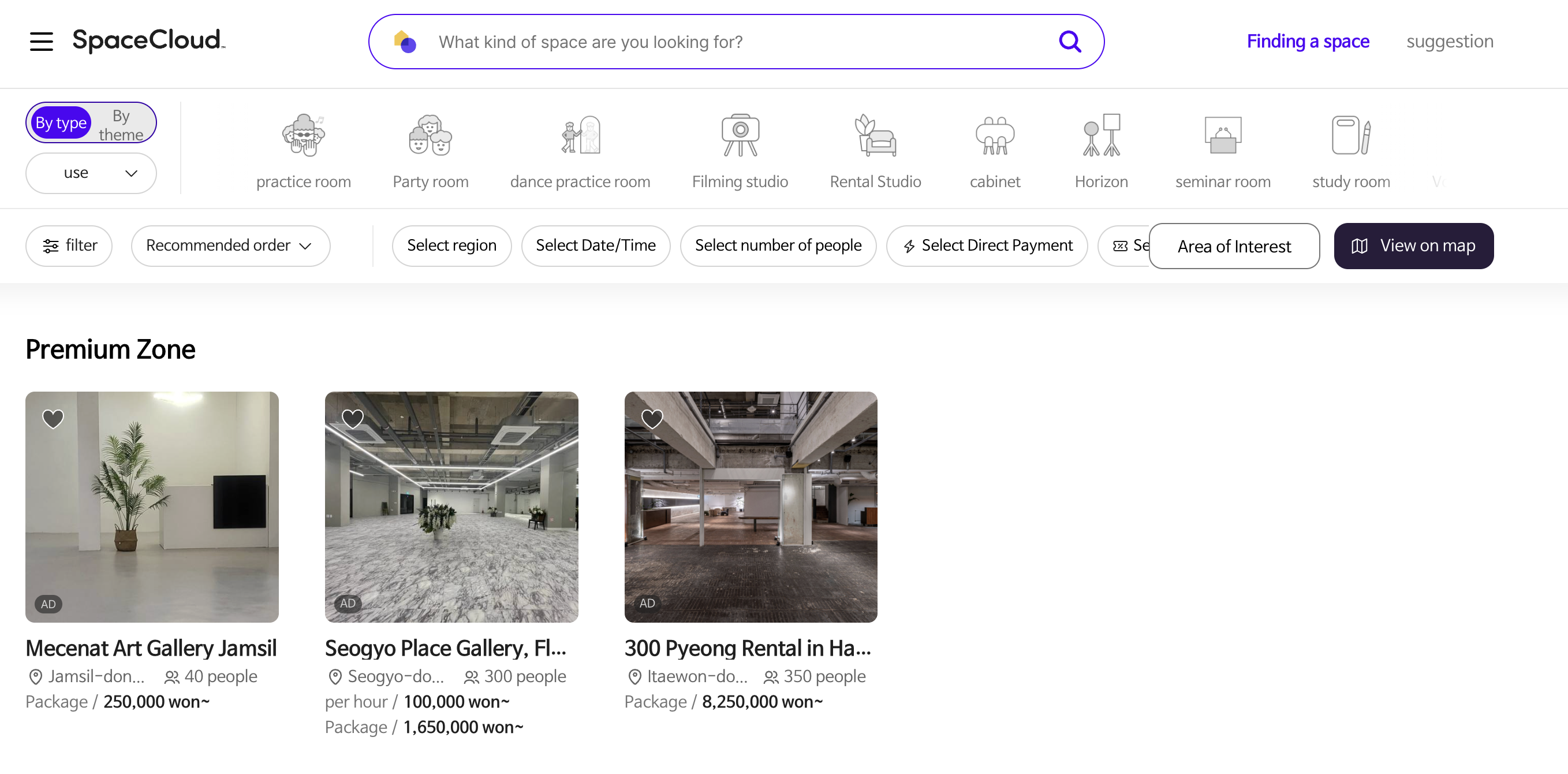Go to Finding a space tab
The width and height of the screenshot is (1568, 774).
1308,42
